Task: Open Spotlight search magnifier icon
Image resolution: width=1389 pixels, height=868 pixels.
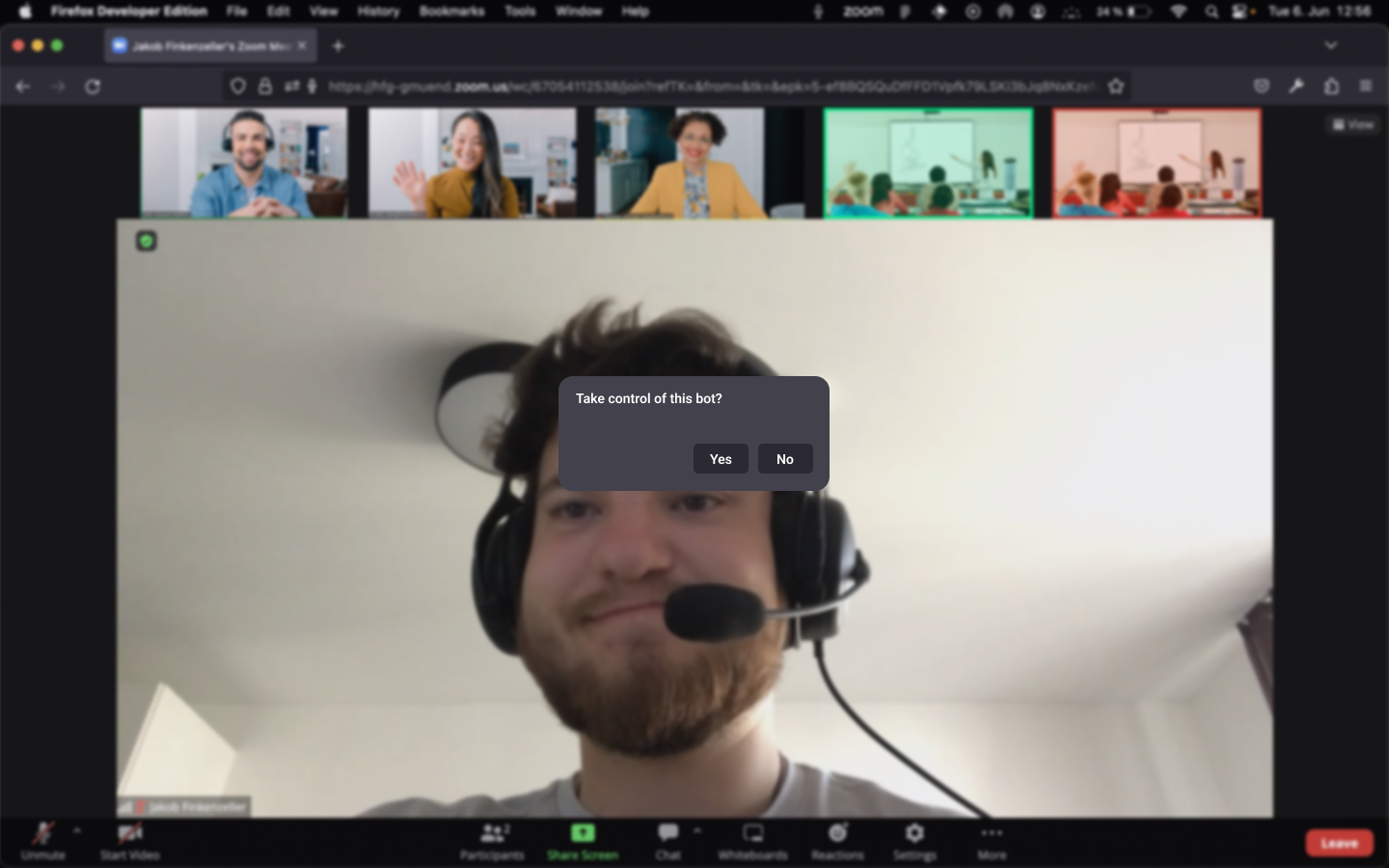Action: point(1212,12)
